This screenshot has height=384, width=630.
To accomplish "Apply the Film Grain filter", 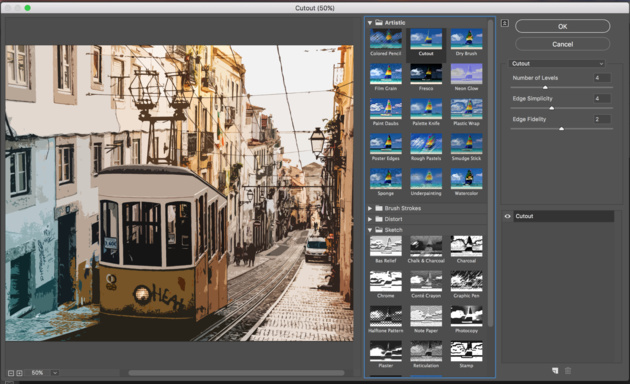I will (x=386, y=74).
